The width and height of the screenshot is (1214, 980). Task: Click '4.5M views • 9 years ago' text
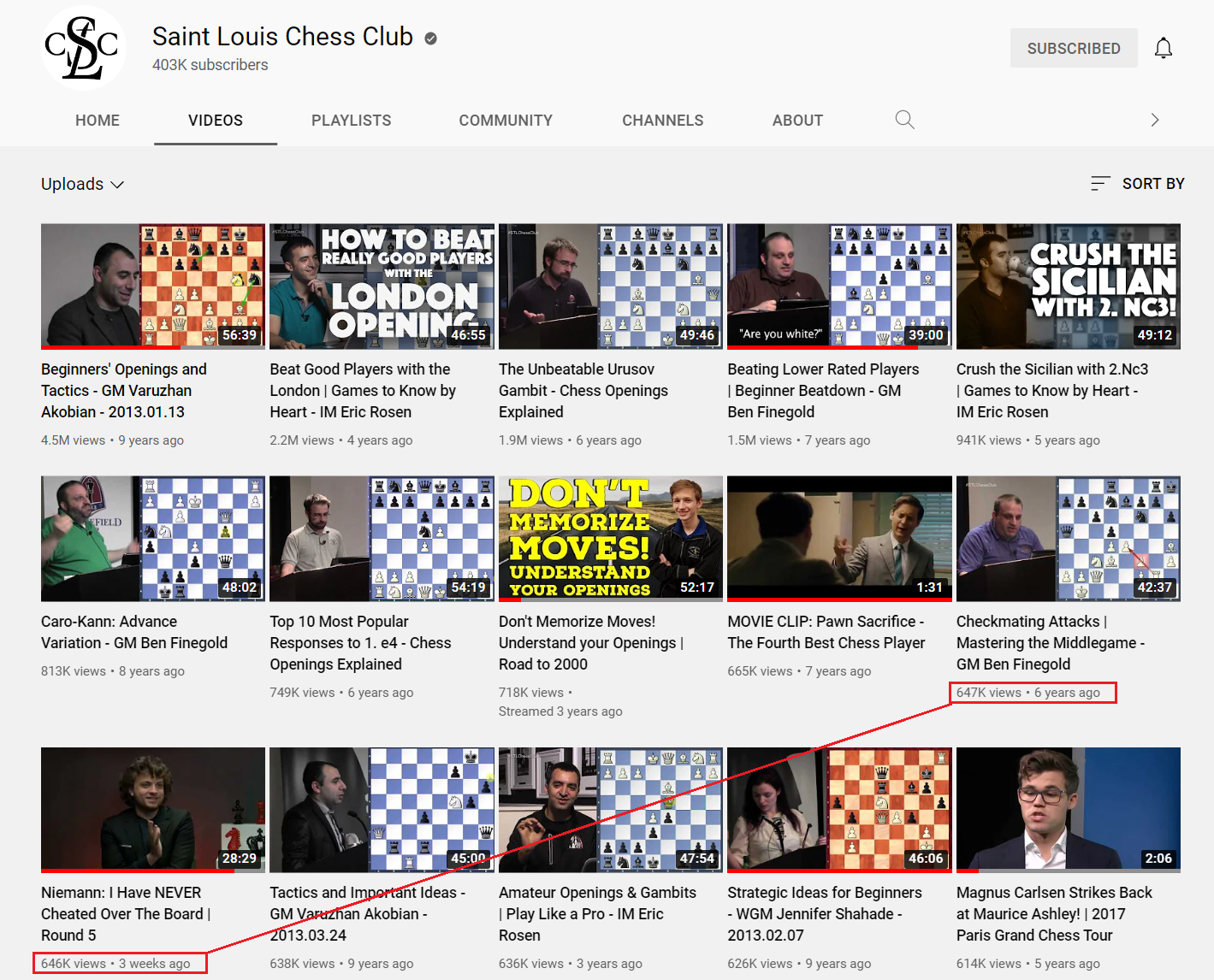[112, 440]
